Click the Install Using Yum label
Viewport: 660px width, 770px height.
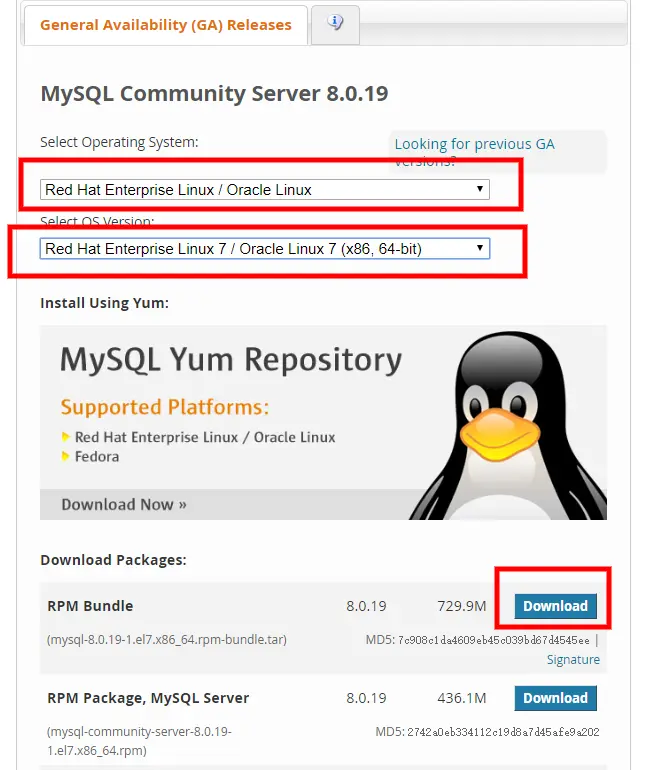pos(105,303)
